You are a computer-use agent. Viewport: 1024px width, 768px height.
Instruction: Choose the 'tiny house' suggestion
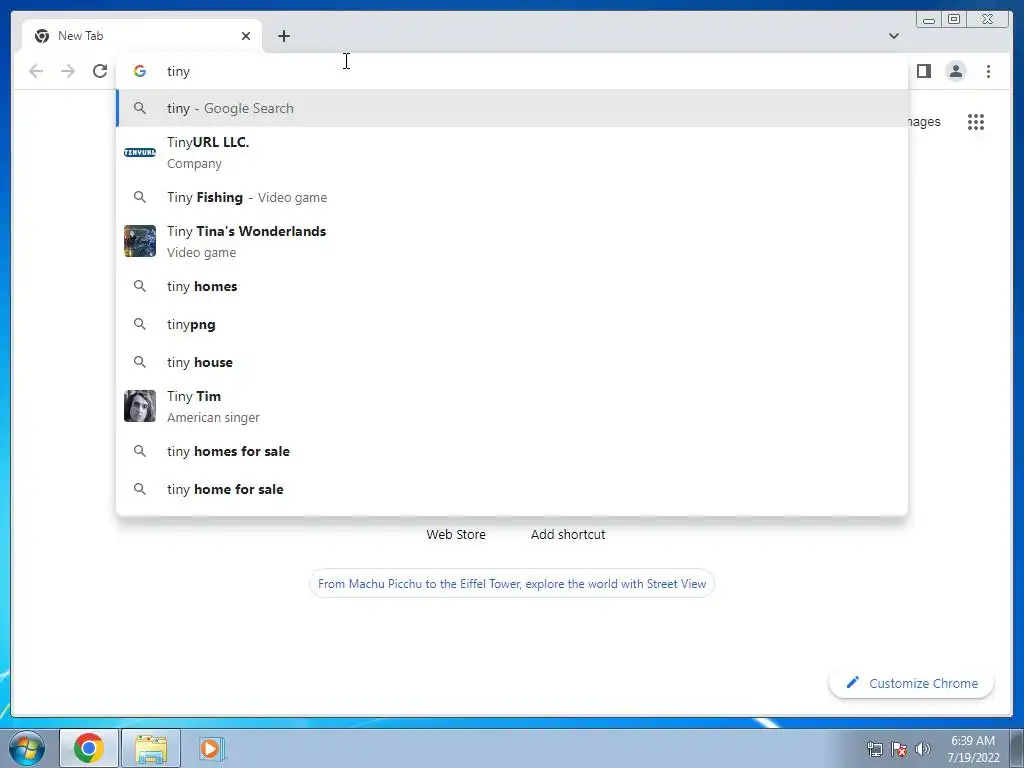[x=512, y=362]
